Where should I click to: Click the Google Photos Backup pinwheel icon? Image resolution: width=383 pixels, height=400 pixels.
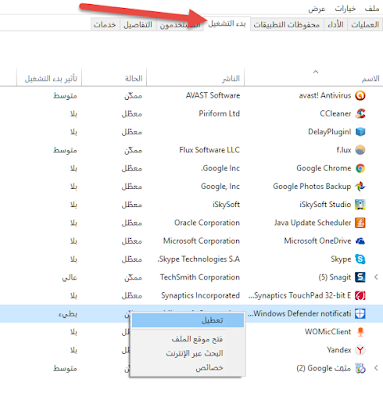(x=360, y=186)
